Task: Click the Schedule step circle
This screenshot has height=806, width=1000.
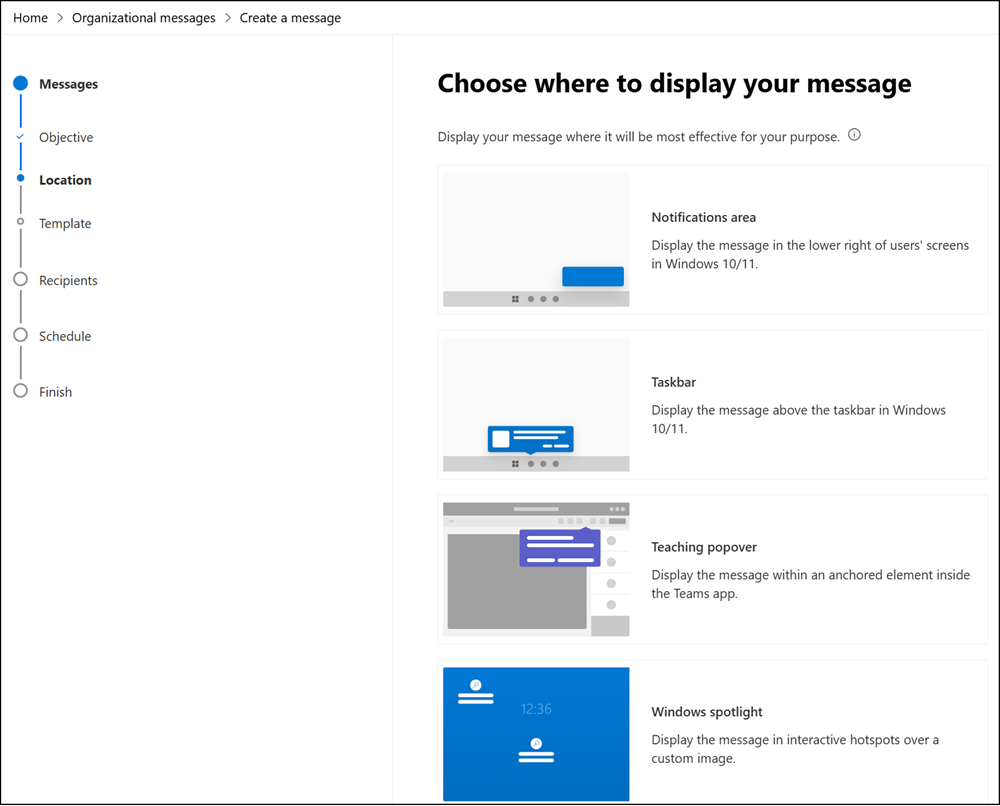Action: click(21, 336)
